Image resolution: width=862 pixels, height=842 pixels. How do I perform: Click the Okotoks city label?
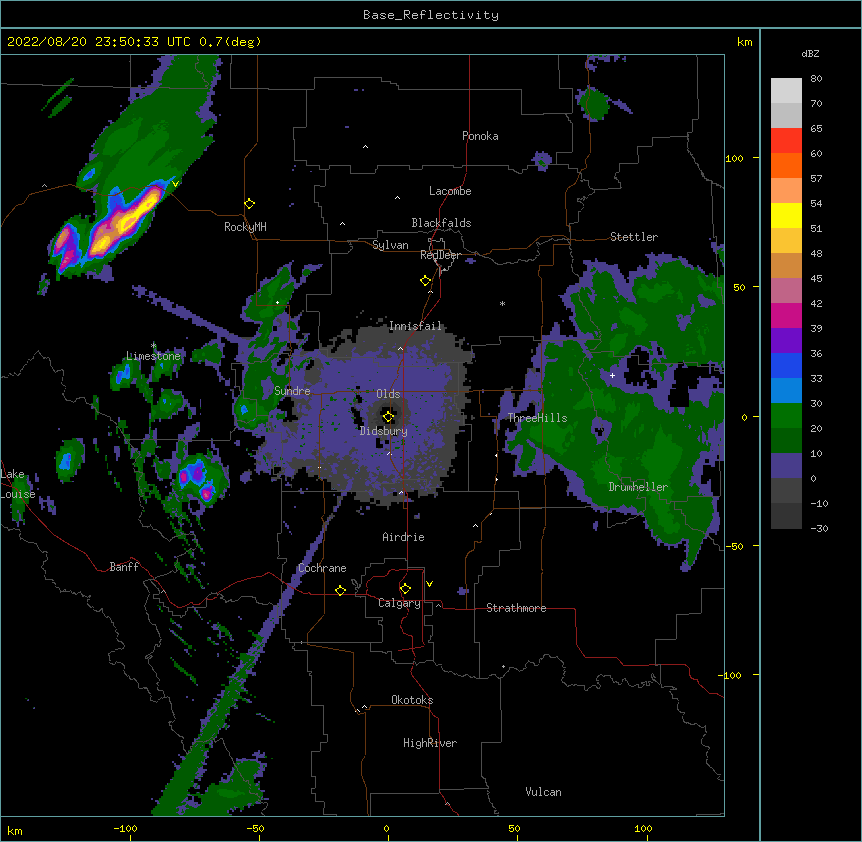point(412,700)
